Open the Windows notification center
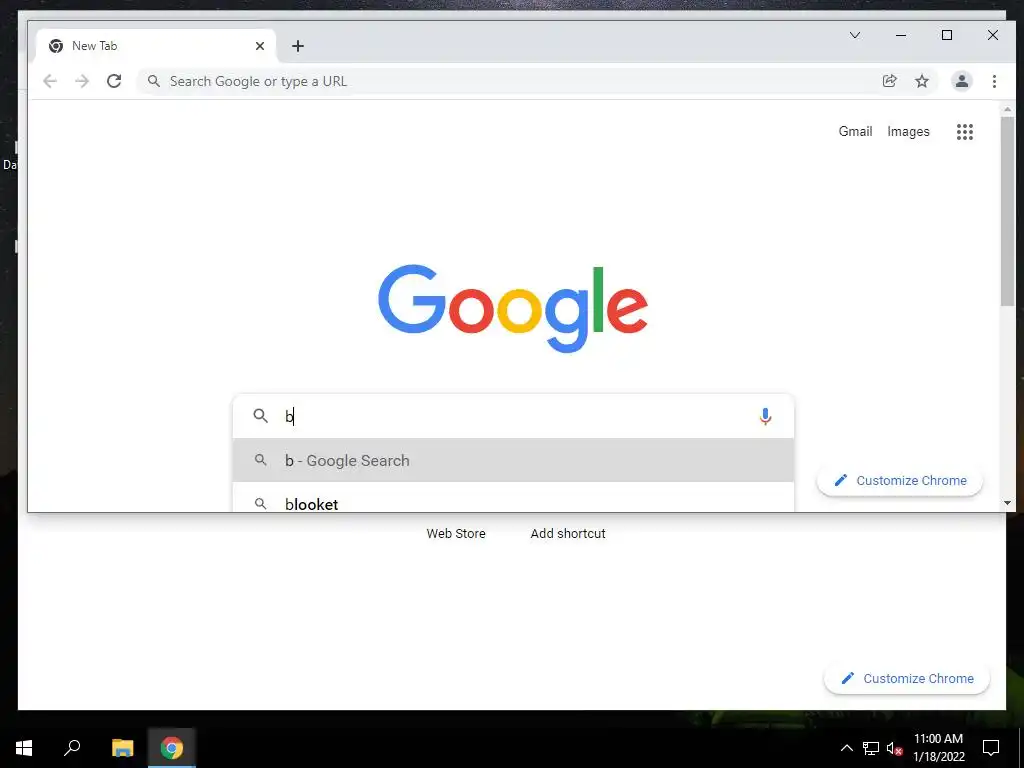 (991, 748)
